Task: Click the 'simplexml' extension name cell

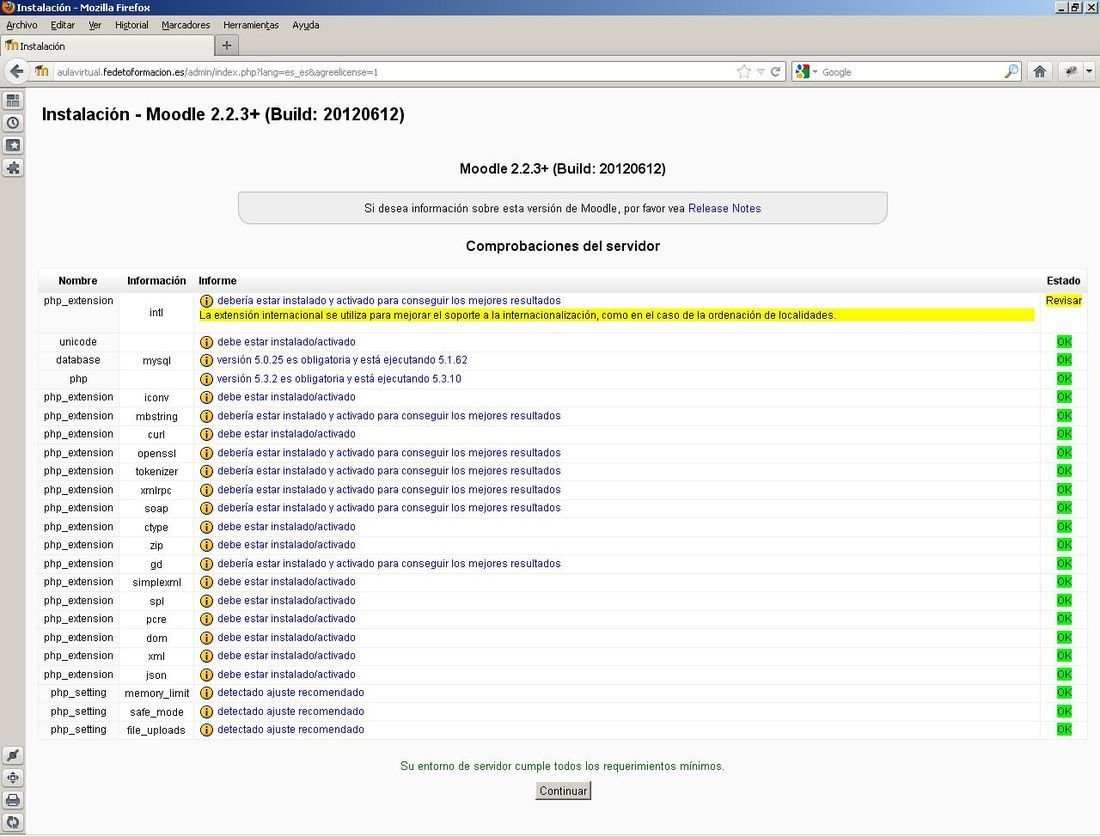Action: click(156, 582)
